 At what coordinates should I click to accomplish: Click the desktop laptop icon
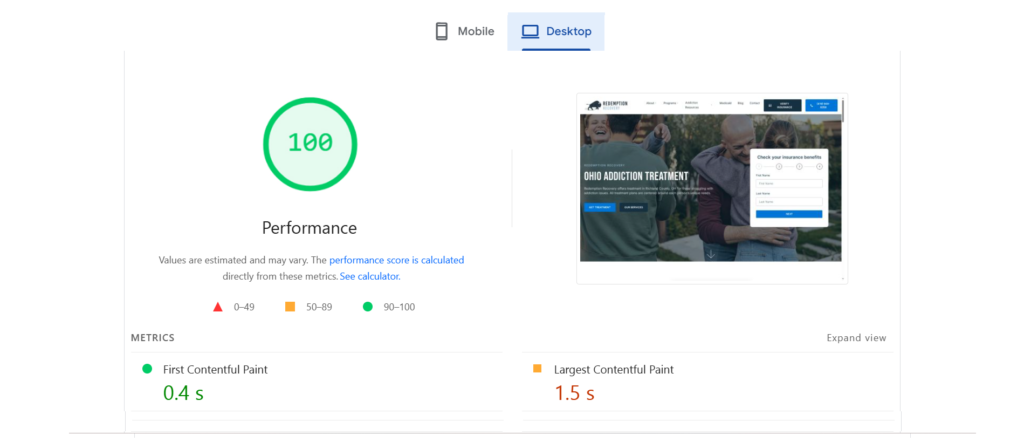530,31
